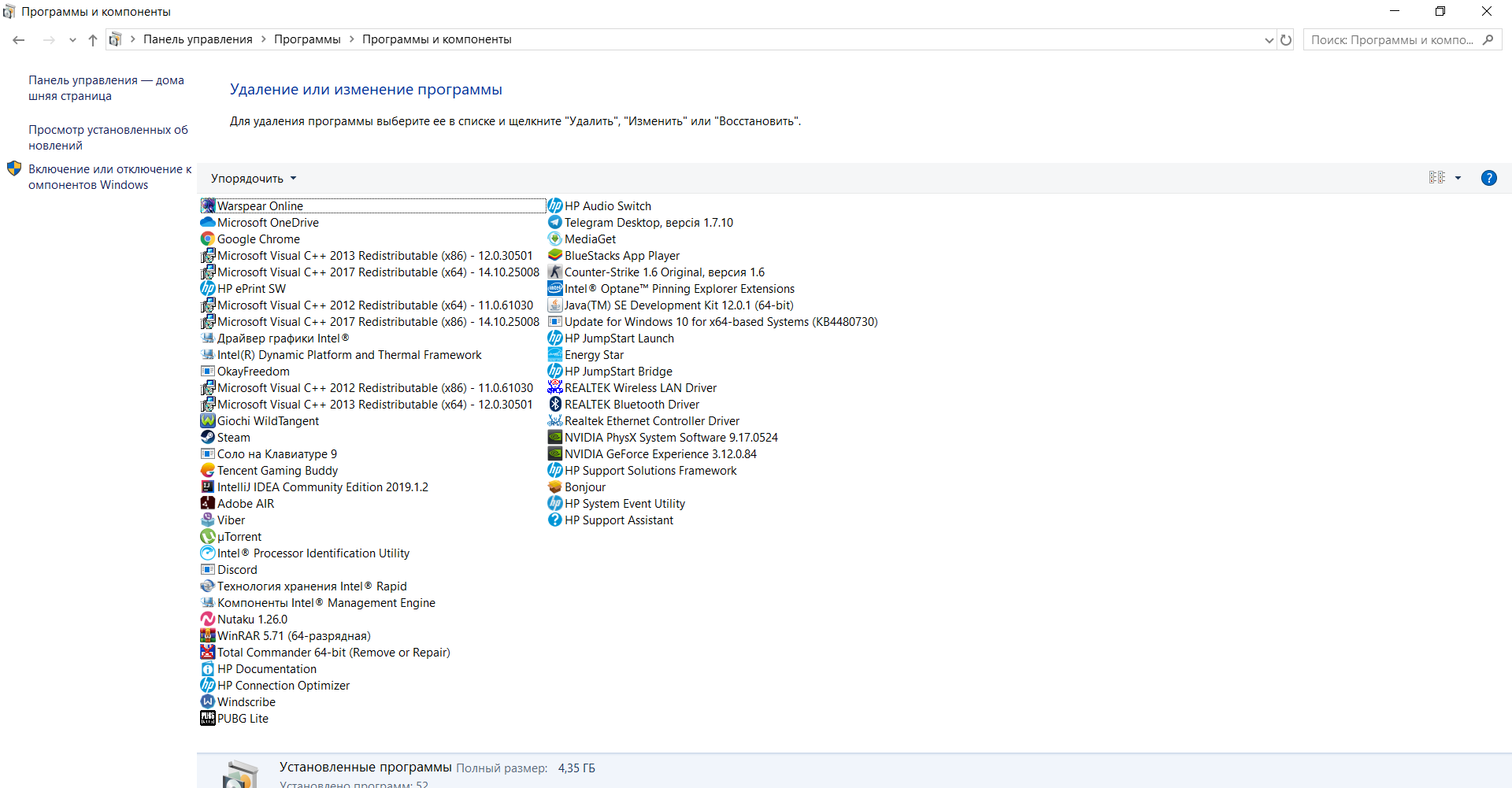
Task: Click the Adobe AIR icon
Action: click(x=208, y=503)
